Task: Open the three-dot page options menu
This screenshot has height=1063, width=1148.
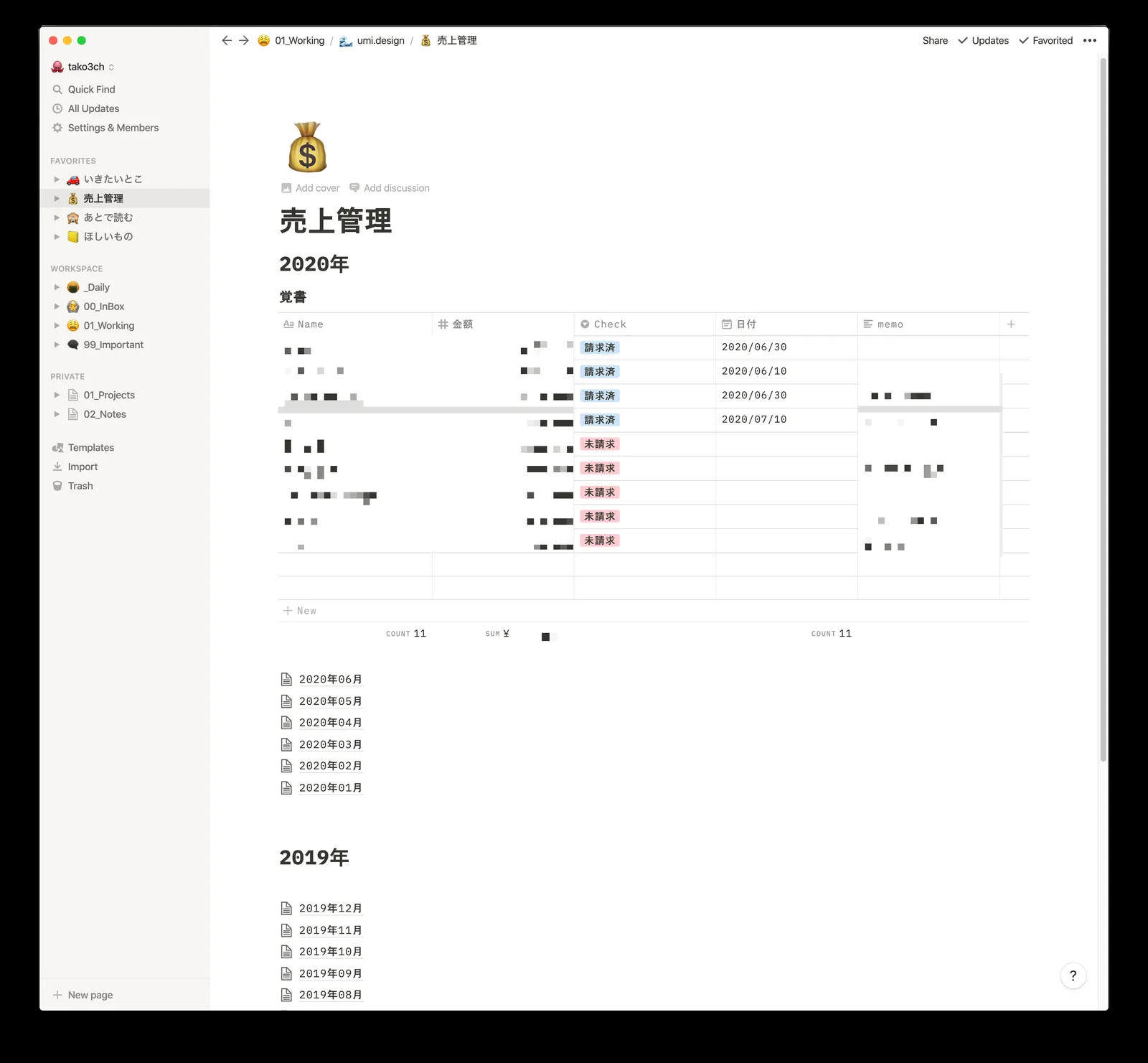Action: (x=1089, y=41)
